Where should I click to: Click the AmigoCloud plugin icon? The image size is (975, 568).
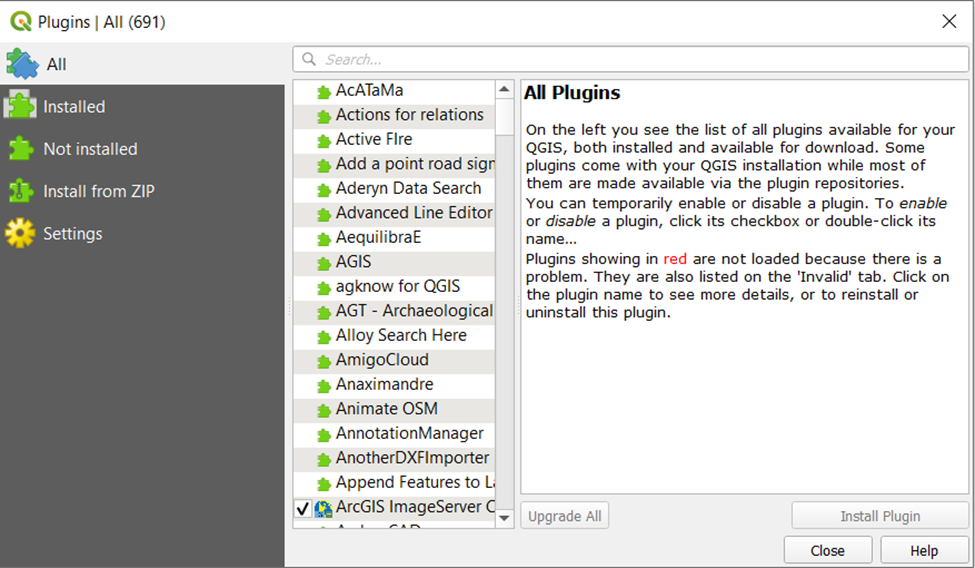click(323, 361)
